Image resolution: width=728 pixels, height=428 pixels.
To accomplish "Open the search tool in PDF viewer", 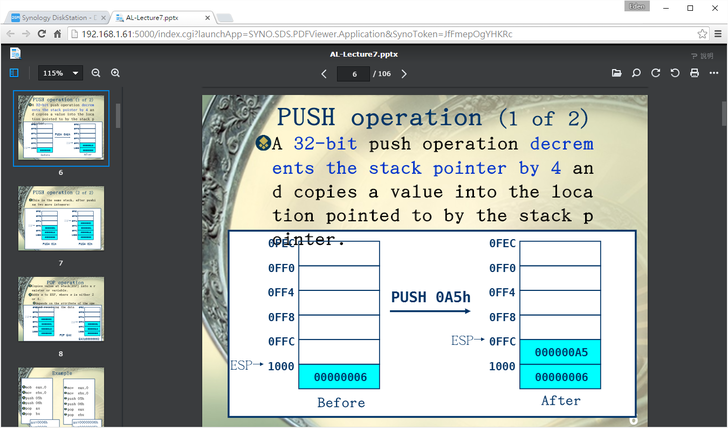I will tap(636, 73).
